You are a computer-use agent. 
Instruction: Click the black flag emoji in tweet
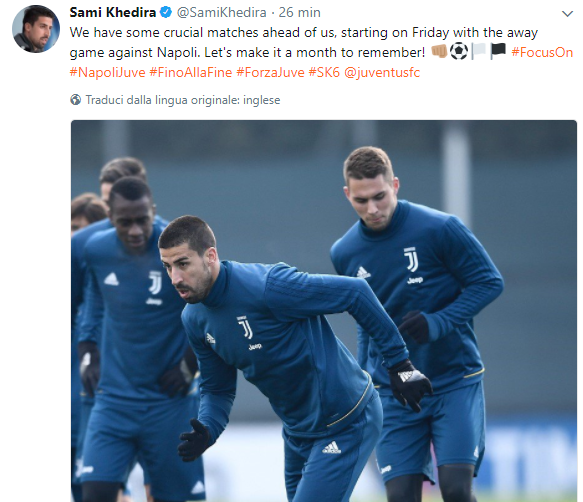coord(498,51)
